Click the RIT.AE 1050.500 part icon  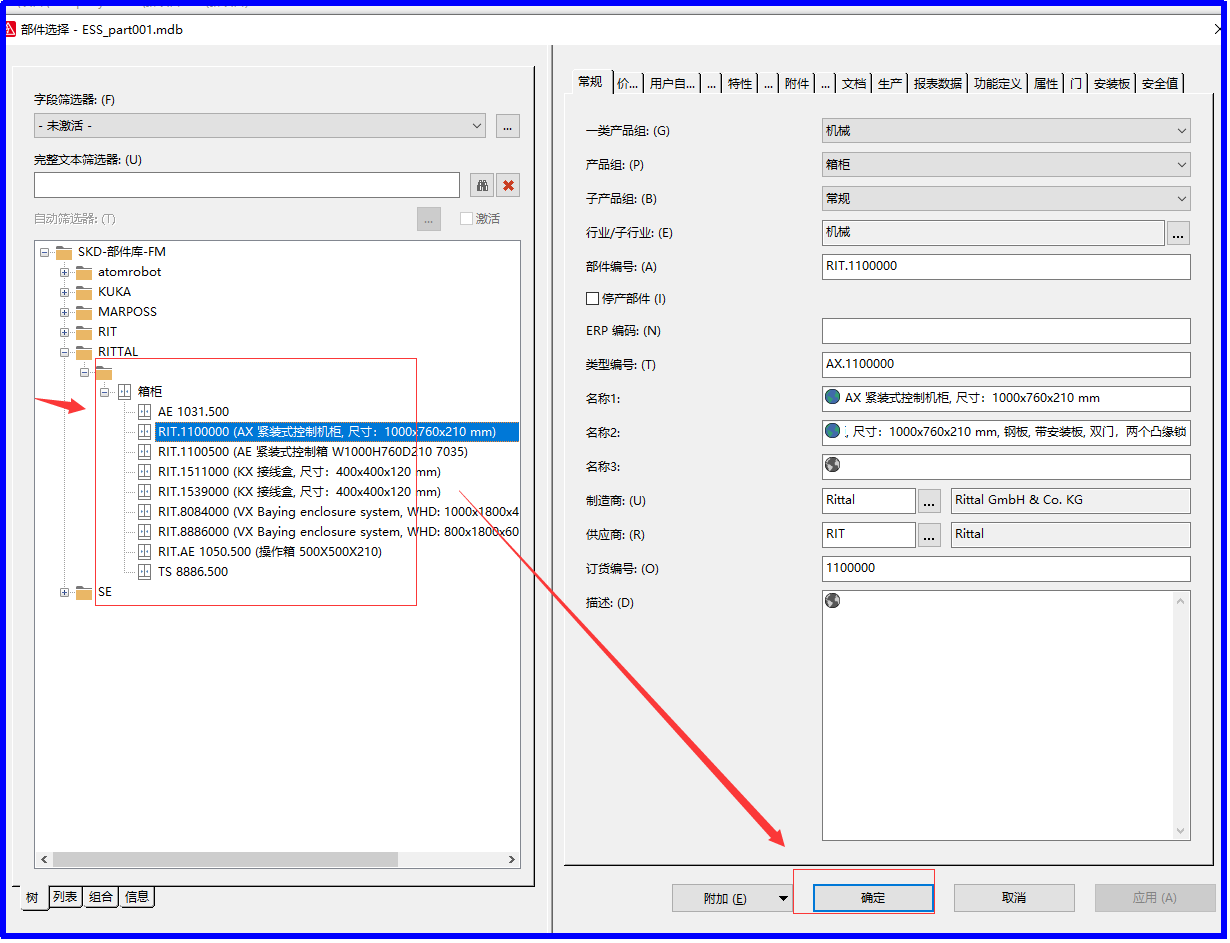click(144, 552)
